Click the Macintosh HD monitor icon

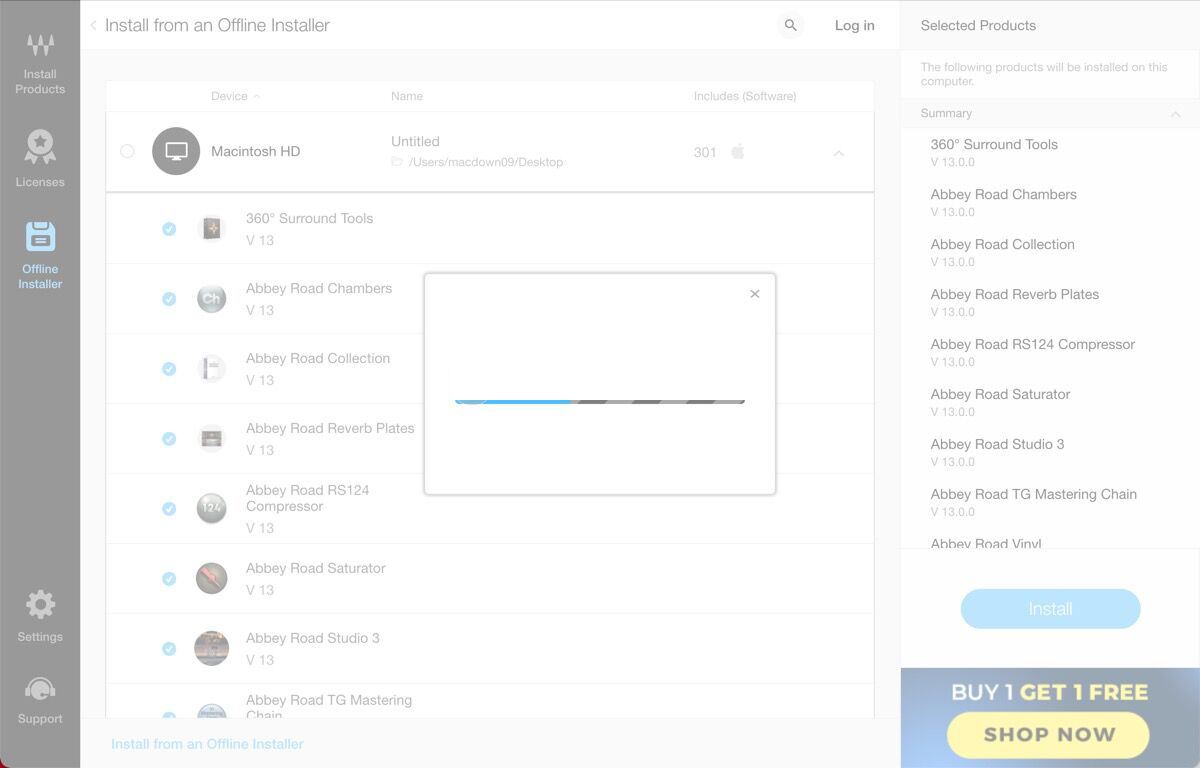coord(176,151)
